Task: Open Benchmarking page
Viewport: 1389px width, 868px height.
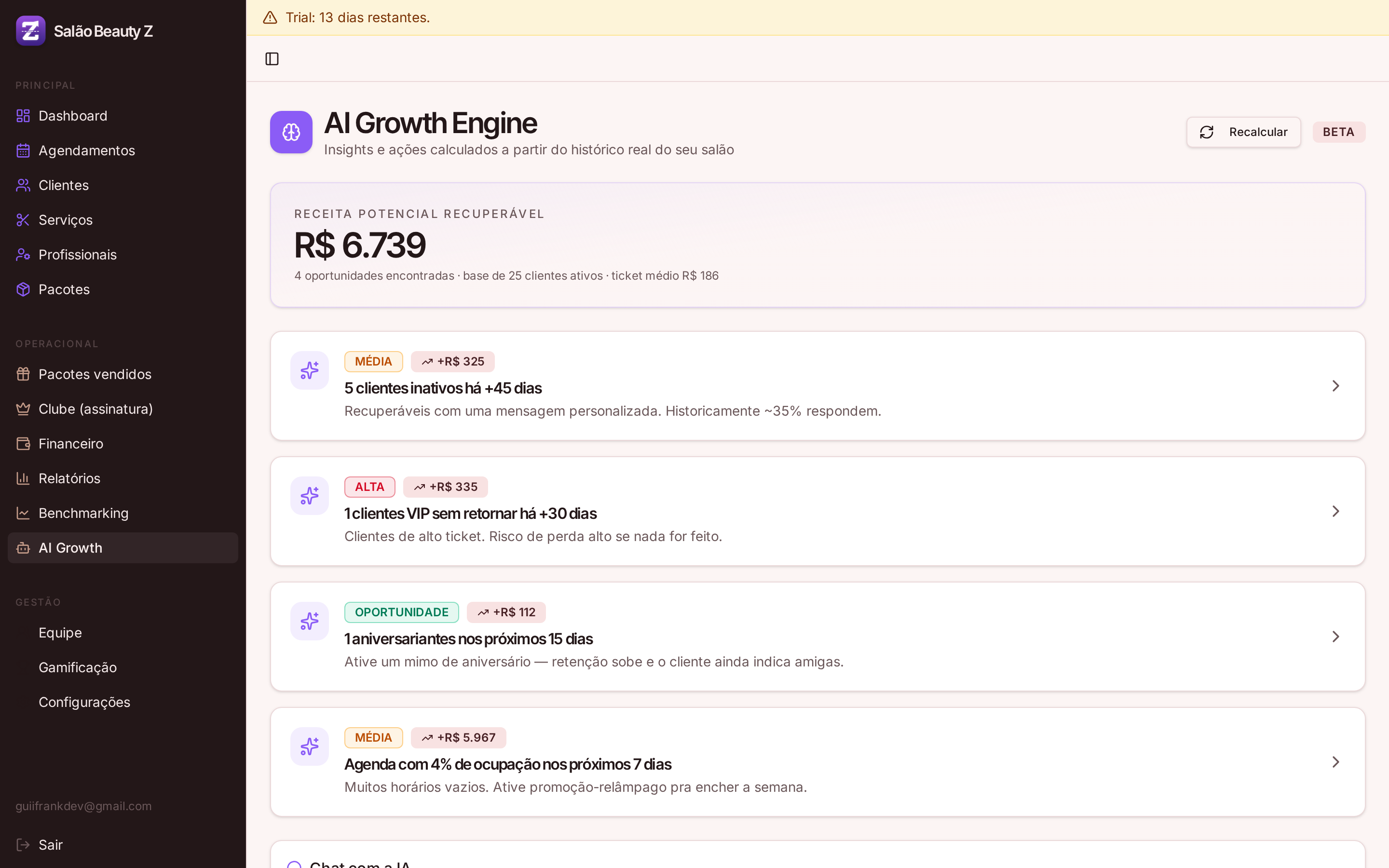Action: coord(123,513)
